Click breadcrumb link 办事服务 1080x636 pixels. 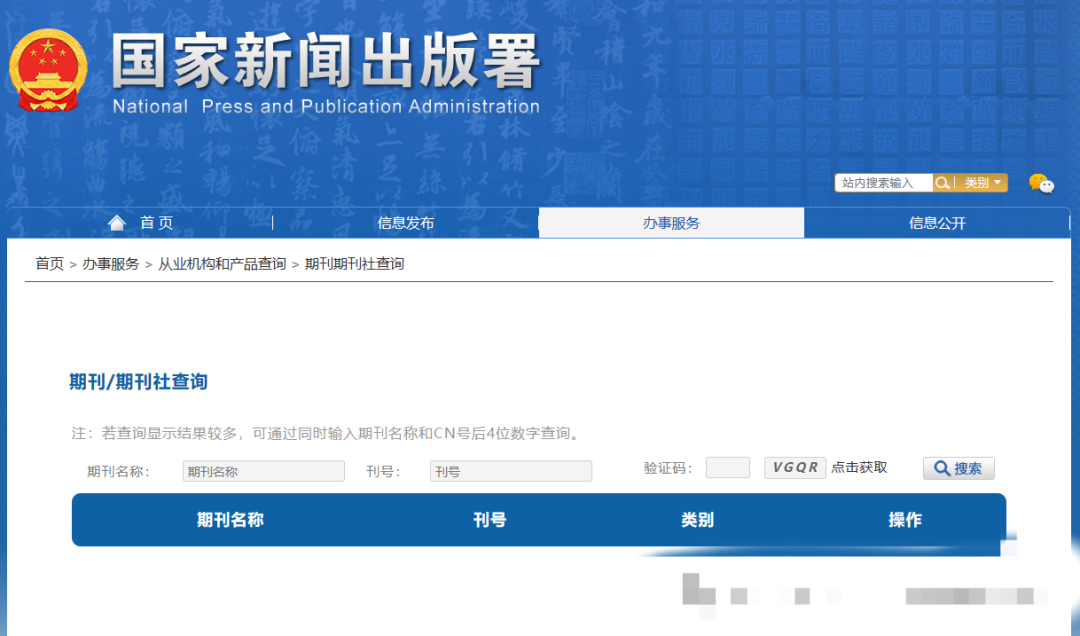pyautogui.click(x=111, y=264)
